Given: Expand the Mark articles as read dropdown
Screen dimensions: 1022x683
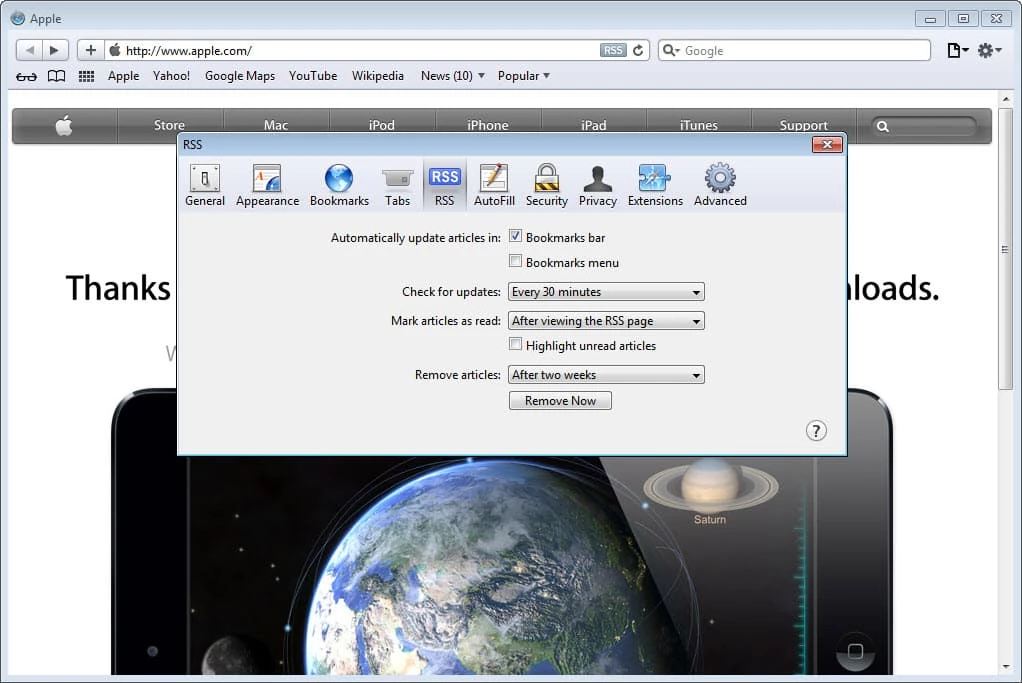Looking at the screenshot, I should coord(606,321).
